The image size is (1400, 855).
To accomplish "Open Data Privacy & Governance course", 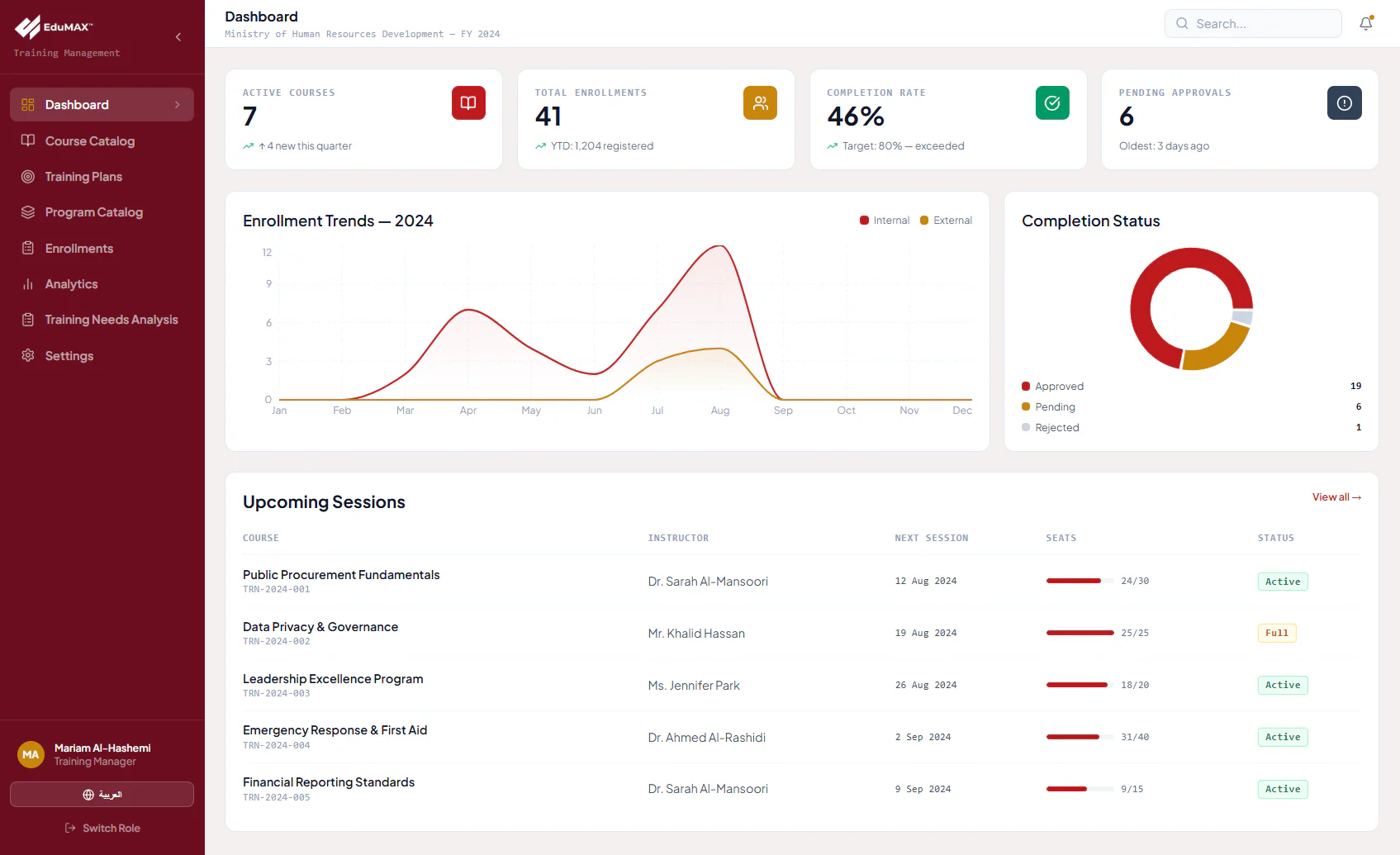I will coord(320,627).
